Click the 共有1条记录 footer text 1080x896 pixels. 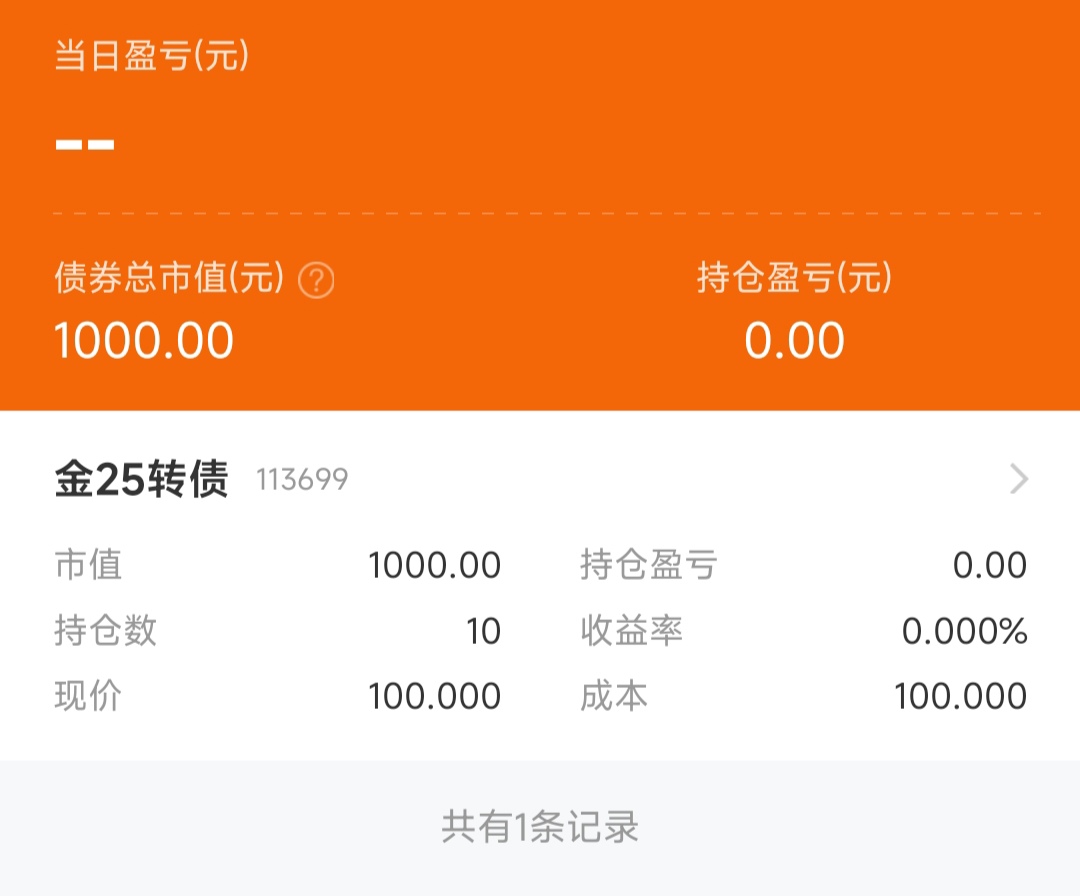pos(540,827)
